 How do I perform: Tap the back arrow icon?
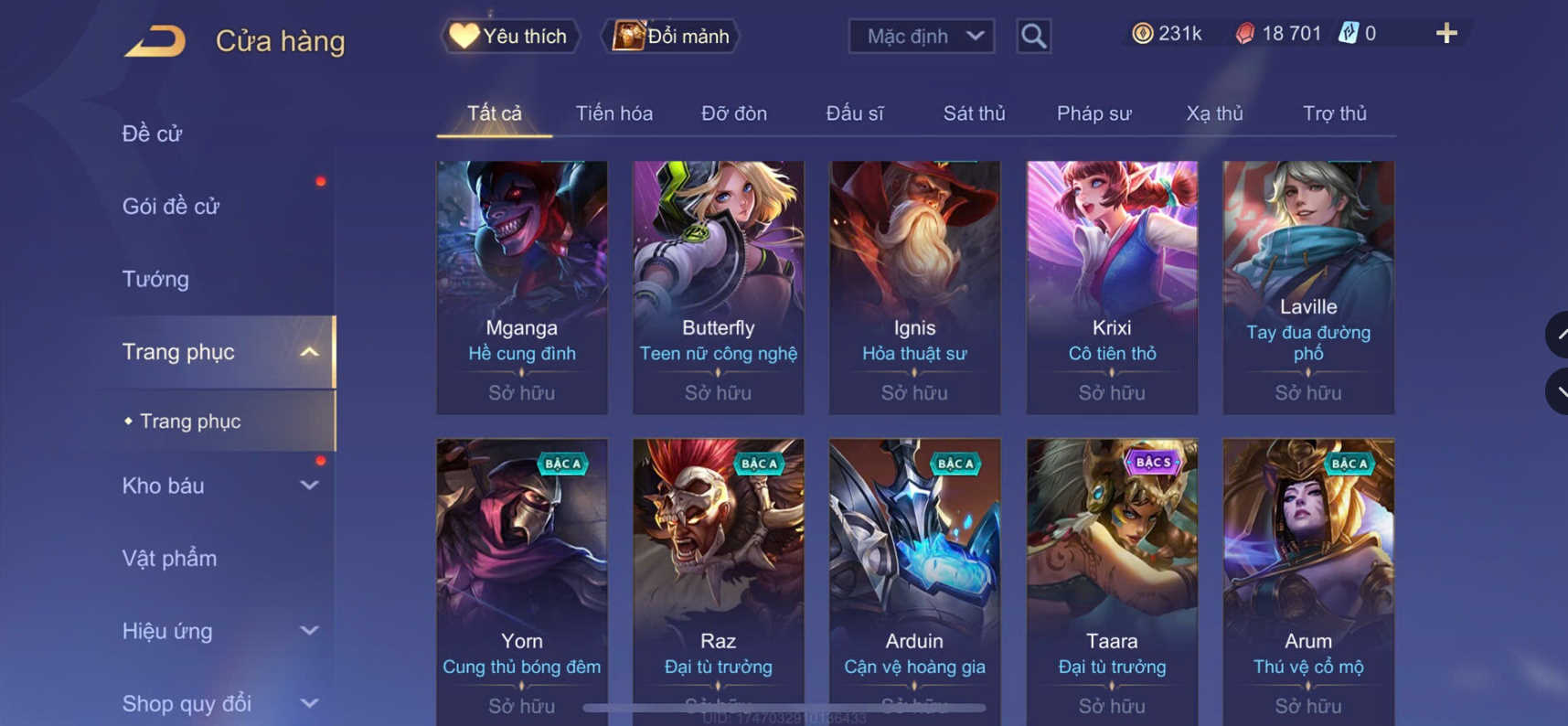(x=155, y=41)
